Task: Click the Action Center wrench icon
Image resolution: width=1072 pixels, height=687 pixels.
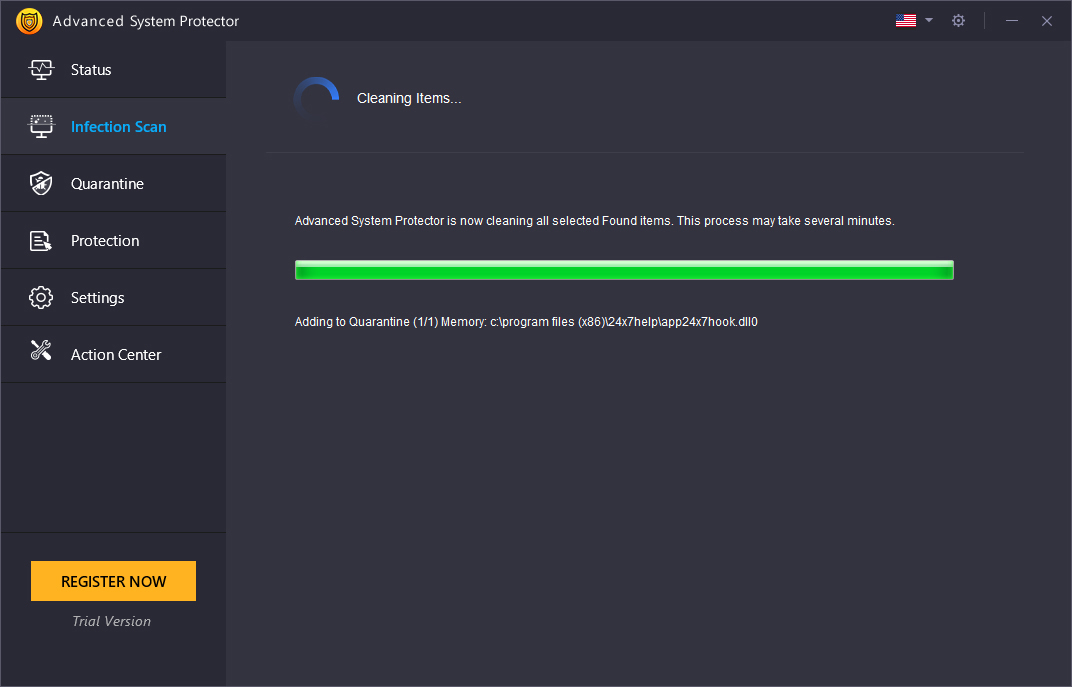Action: [41, 350]
